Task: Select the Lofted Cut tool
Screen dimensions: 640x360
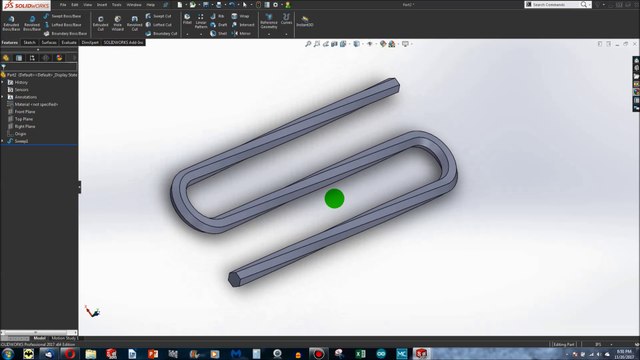Action: click(x=158, y=25)
